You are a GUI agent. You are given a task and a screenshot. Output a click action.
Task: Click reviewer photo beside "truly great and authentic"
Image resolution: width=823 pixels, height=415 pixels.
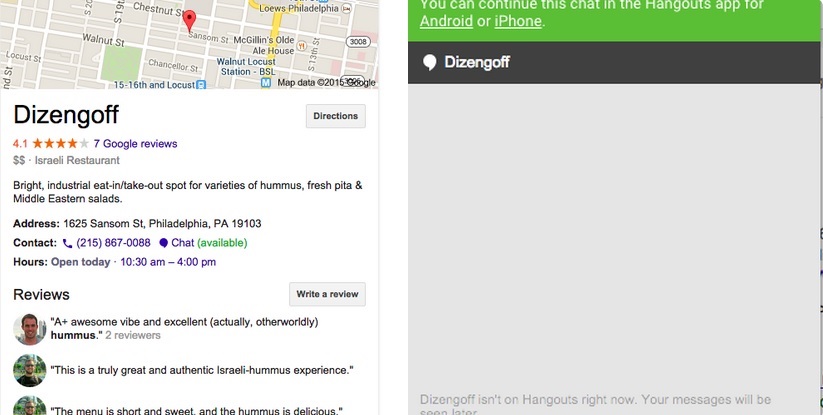pos(29,370)
